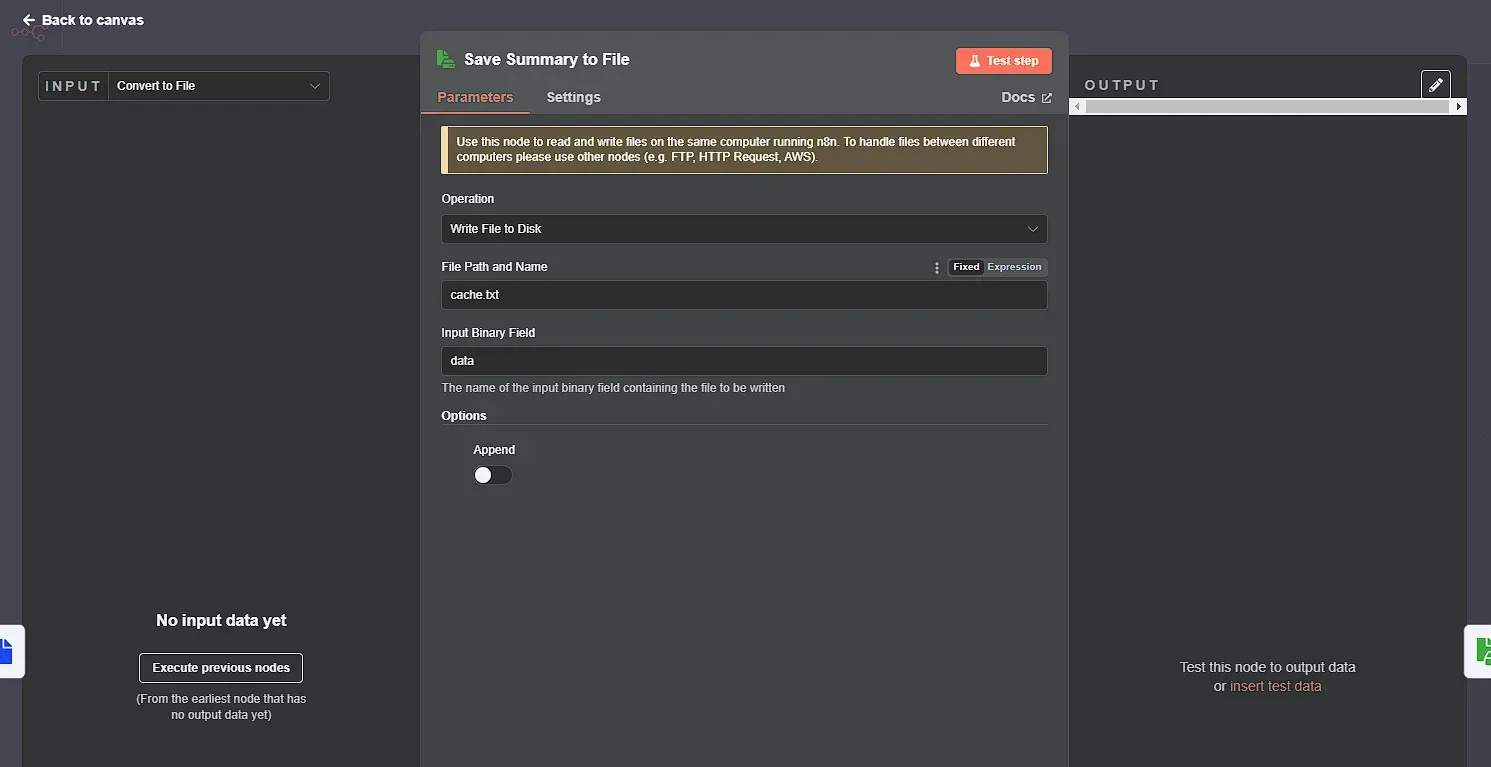Click the insert test data link
The image size is (1491, 767).
[1276, 686]
